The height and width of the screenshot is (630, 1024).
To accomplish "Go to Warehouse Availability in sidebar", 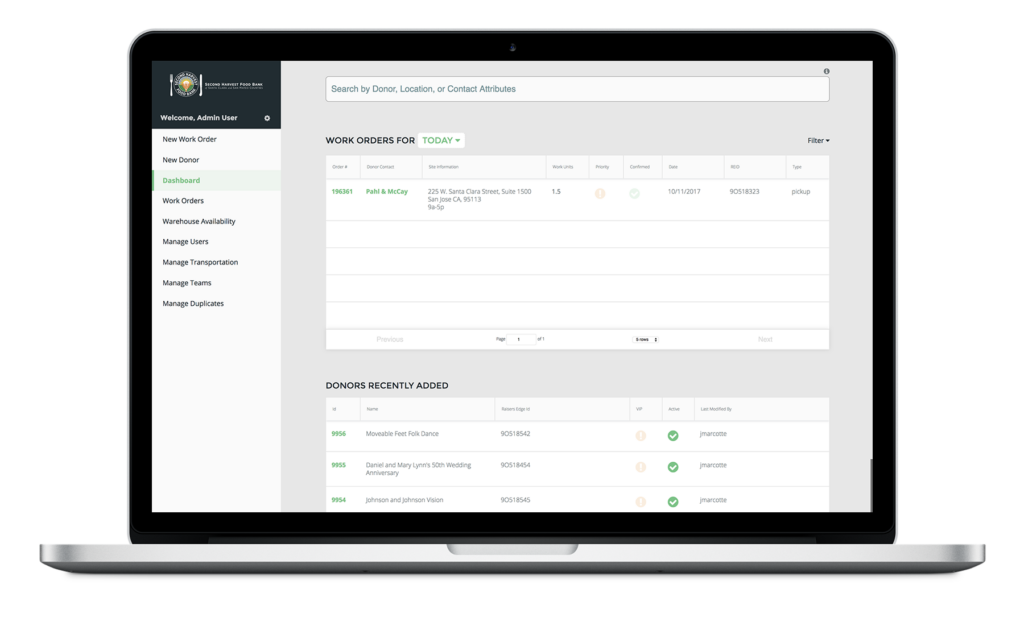I will coord(199,221).
